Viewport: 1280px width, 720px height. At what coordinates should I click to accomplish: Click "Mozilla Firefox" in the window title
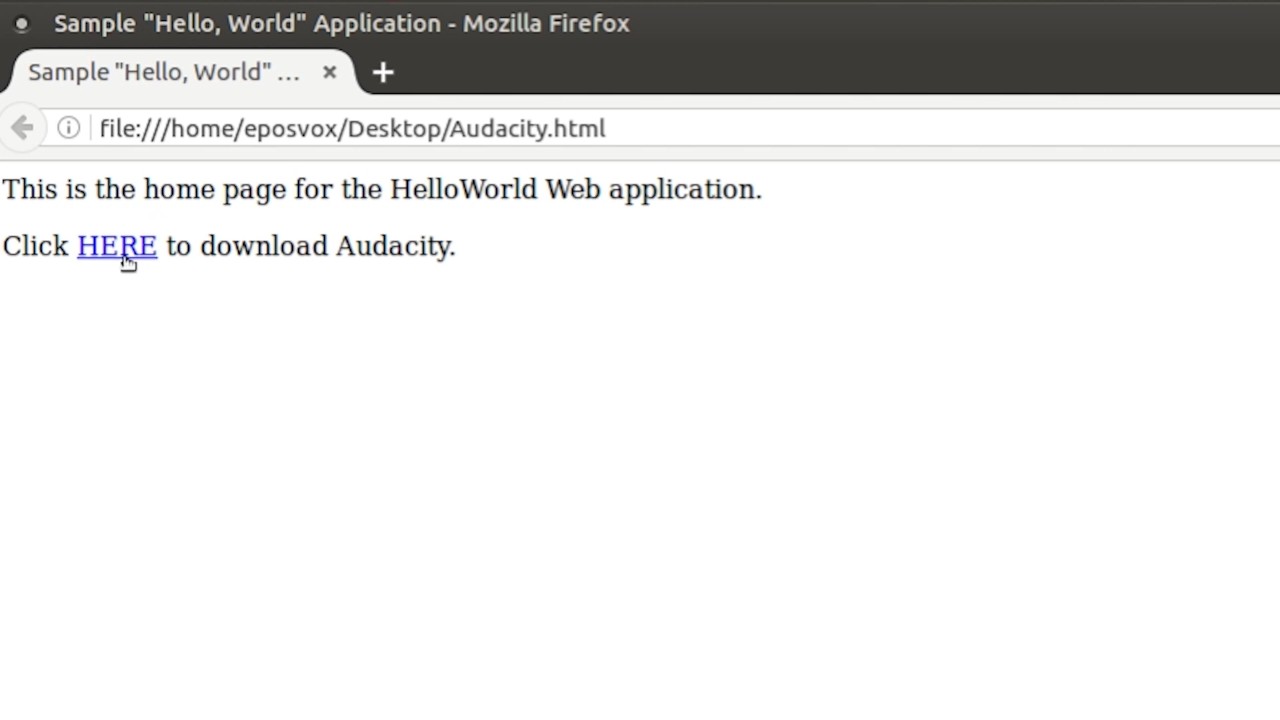545,23
